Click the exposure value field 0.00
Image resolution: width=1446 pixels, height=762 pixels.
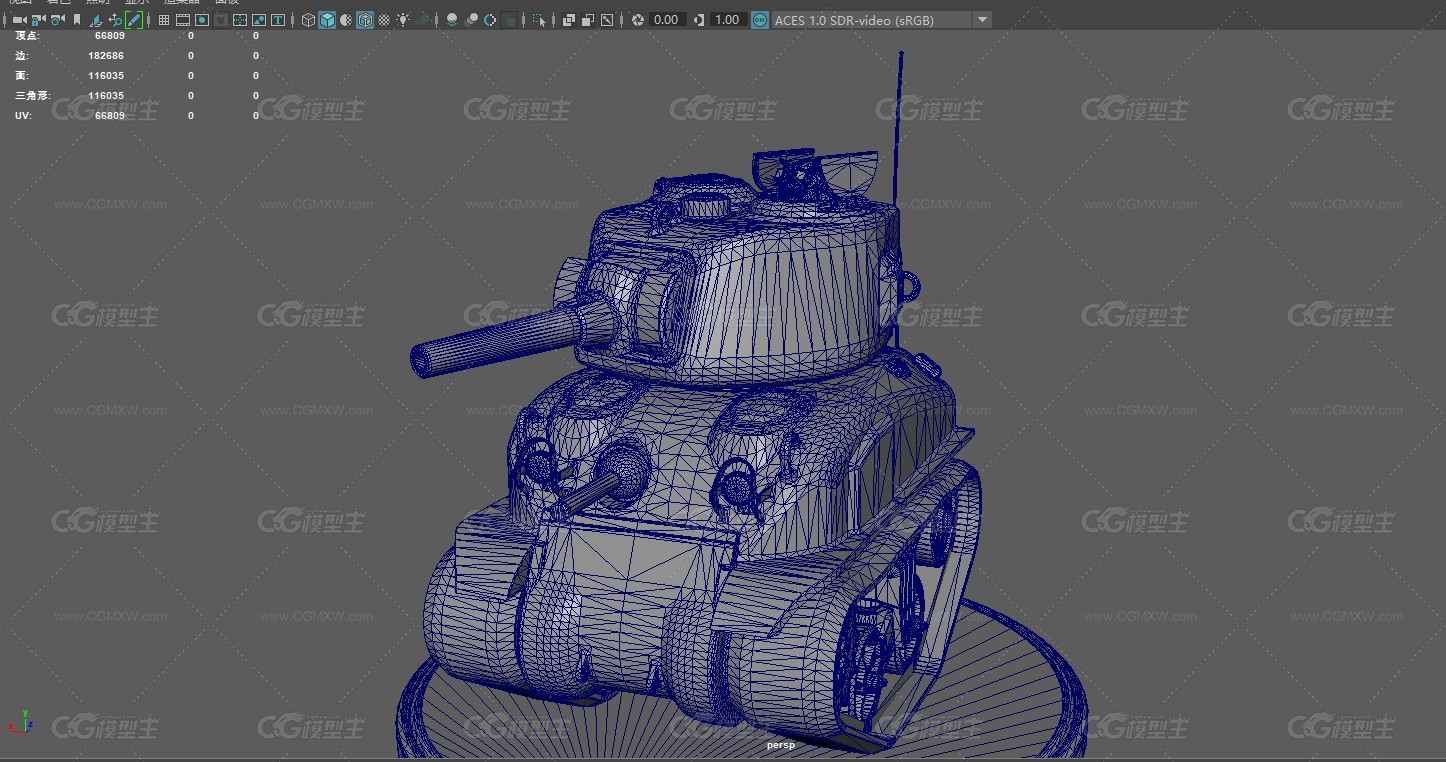667,20
